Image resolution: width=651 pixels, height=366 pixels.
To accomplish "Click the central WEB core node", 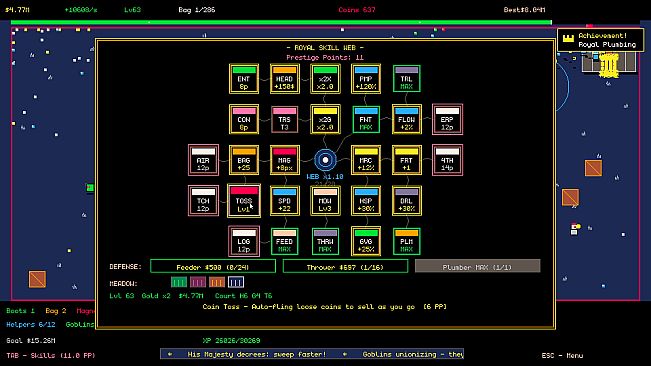I will pyautogui.click(x=325, y=160).
